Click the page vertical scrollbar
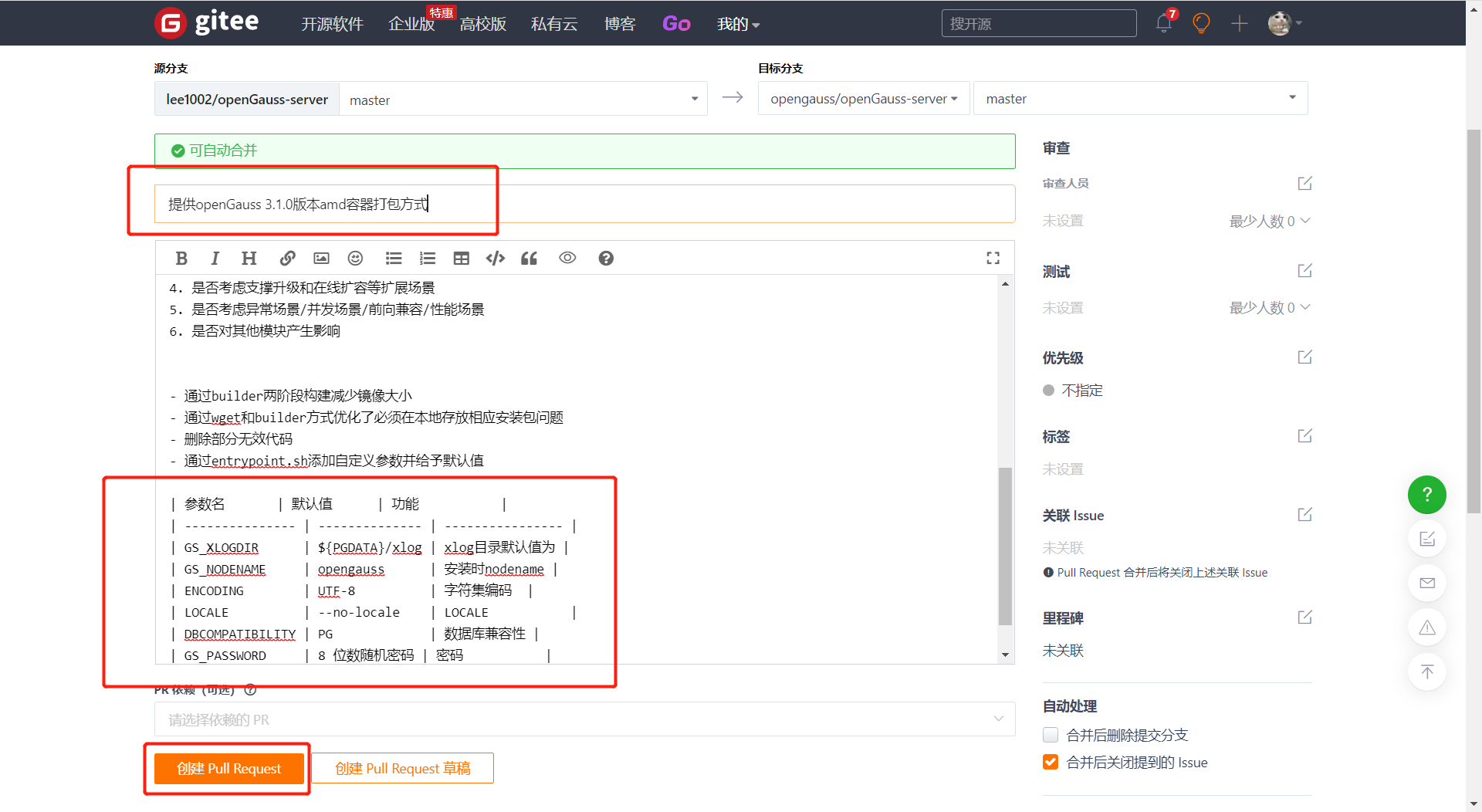This screenshot has width=1482, height=812. coord(1474,320)
